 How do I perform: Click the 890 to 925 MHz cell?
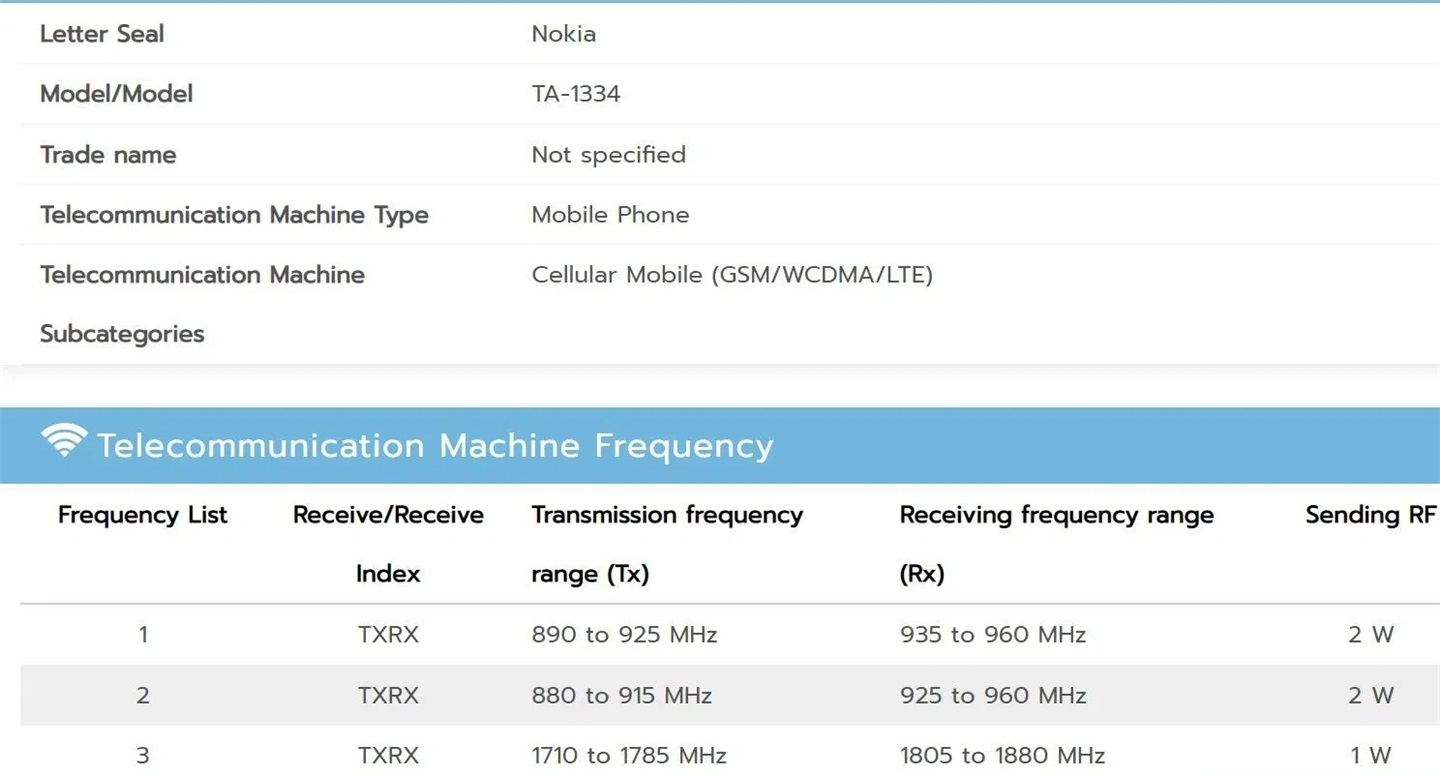tap(624, 635)
